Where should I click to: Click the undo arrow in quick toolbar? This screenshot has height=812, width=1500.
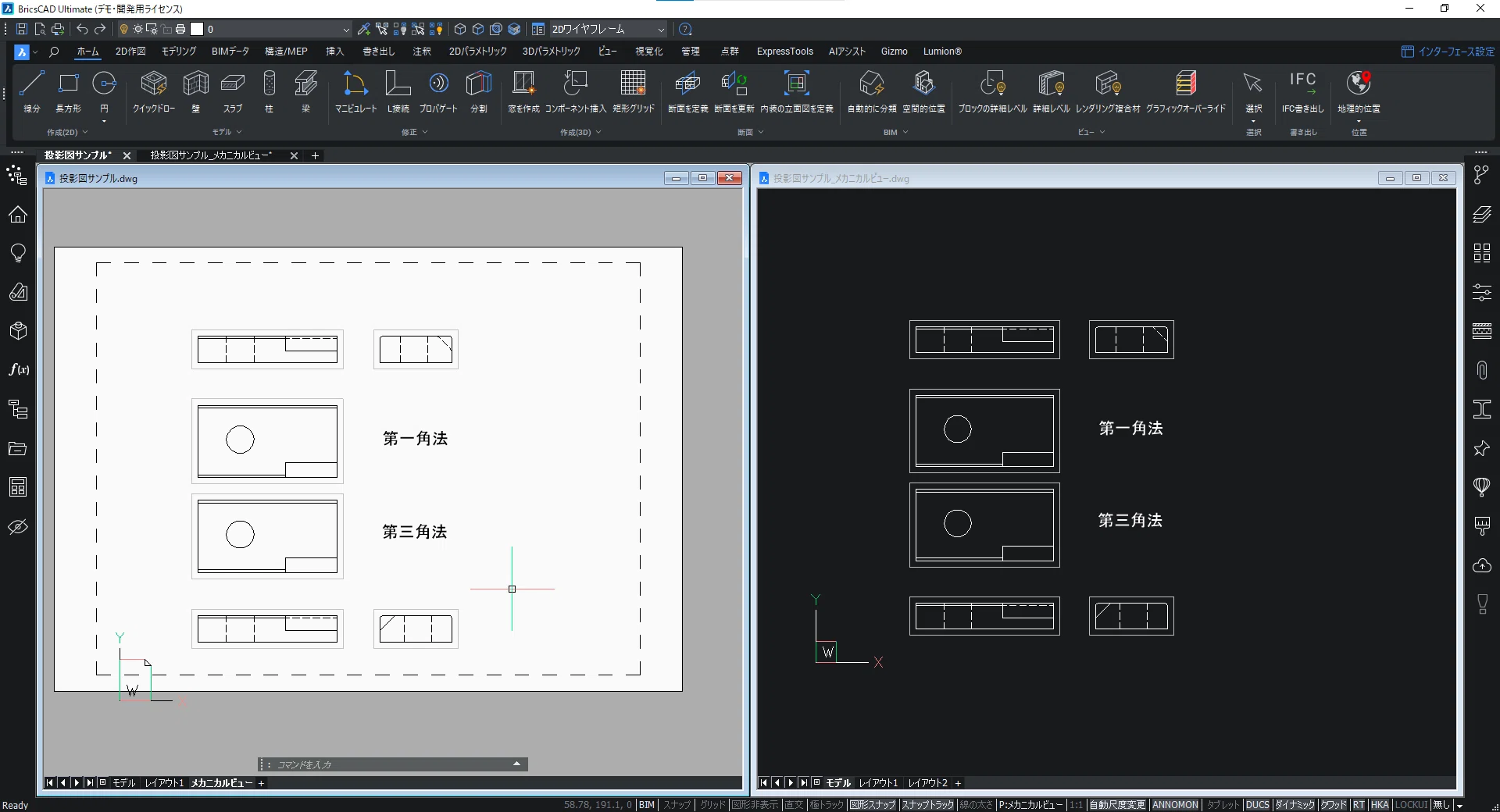pyautogui.click(x=82, y=29)
